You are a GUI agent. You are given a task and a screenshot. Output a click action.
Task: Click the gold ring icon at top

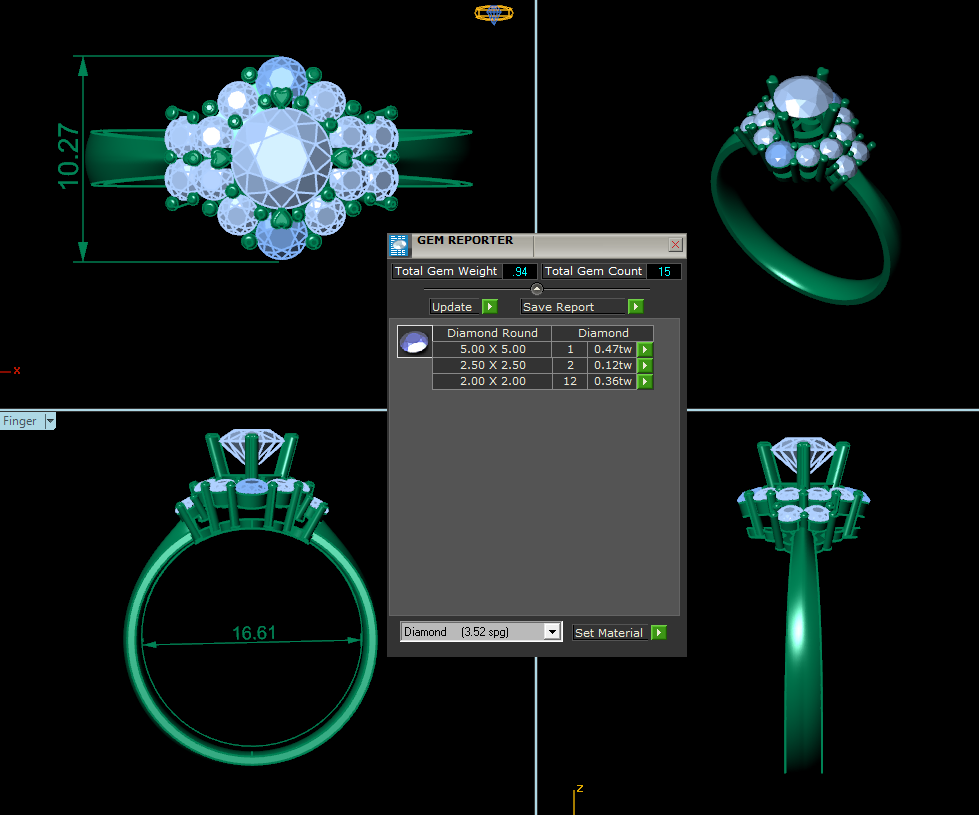494,13
